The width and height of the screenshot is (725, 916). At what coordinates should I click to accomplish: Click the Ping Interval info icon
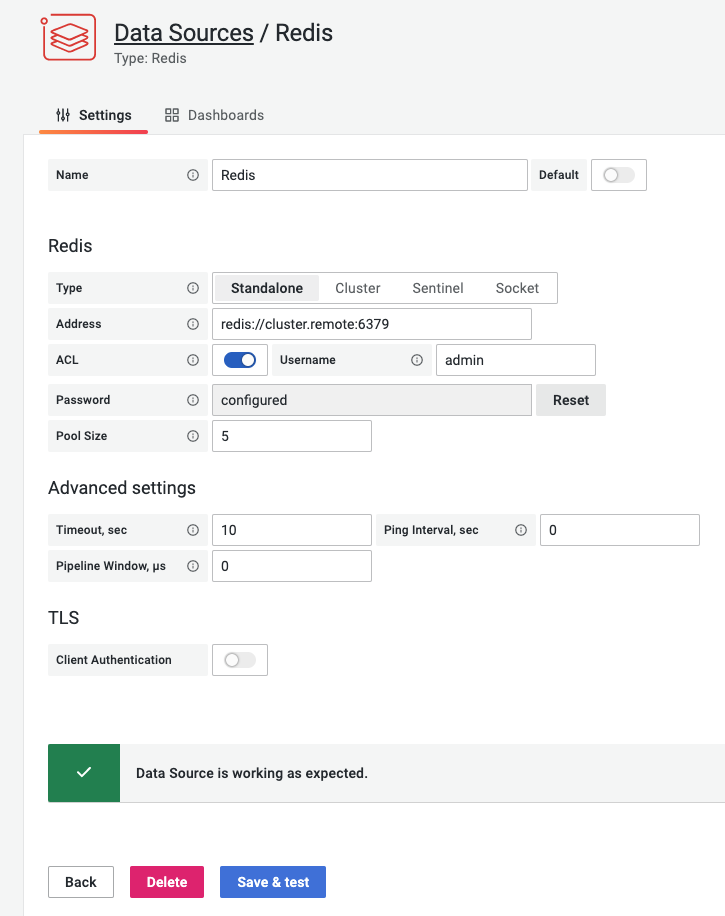point(521,530)
